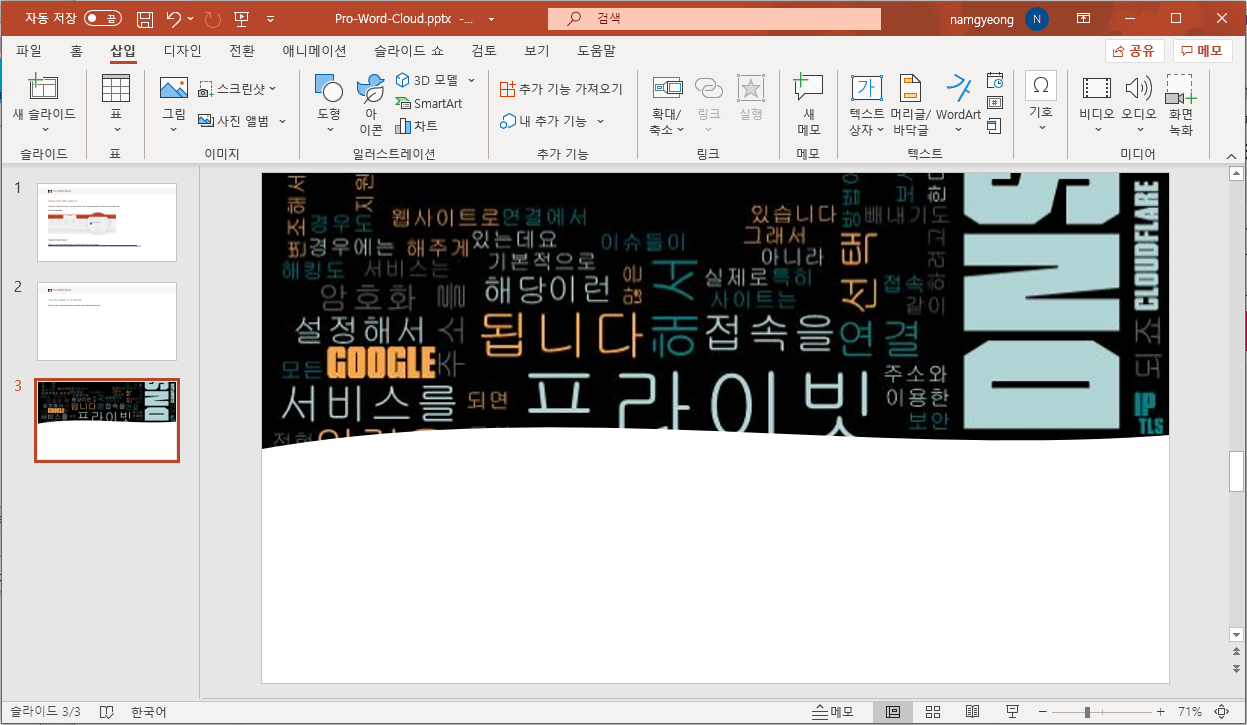The height and width of the screenshot is (725, 1247).
Task: Select slide 2 thumbnail
Action: tap(107, 321)
